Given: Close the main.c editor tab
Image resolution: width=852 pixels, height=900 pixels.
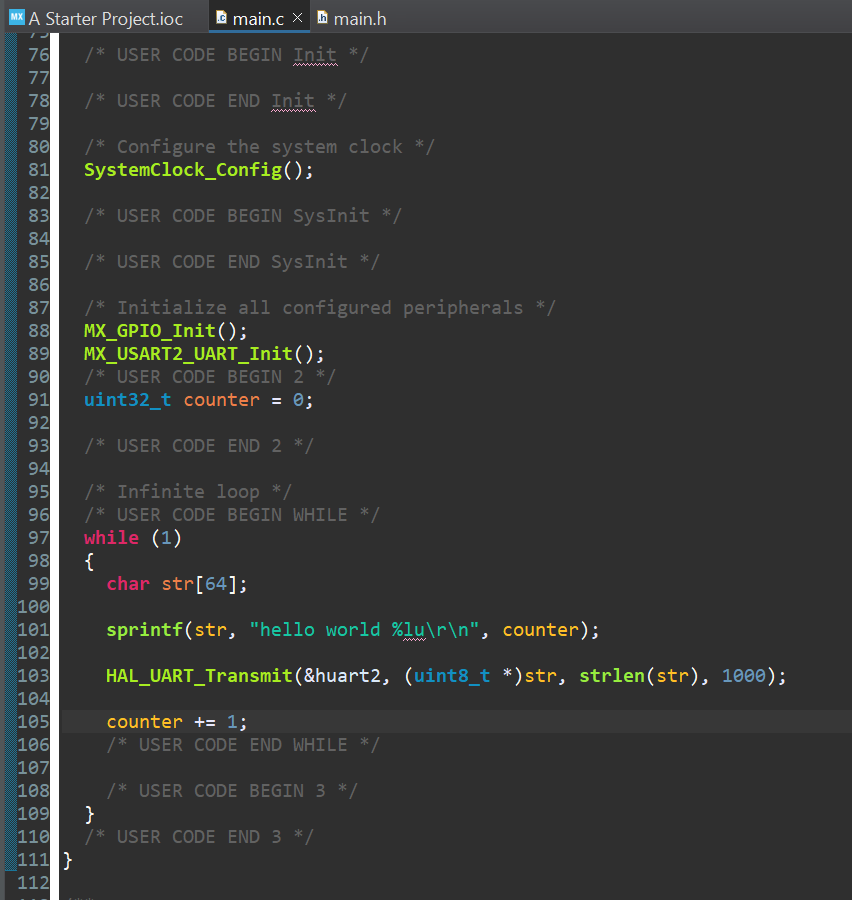Looking at the screenshot, I should click(x=297, y=18).
